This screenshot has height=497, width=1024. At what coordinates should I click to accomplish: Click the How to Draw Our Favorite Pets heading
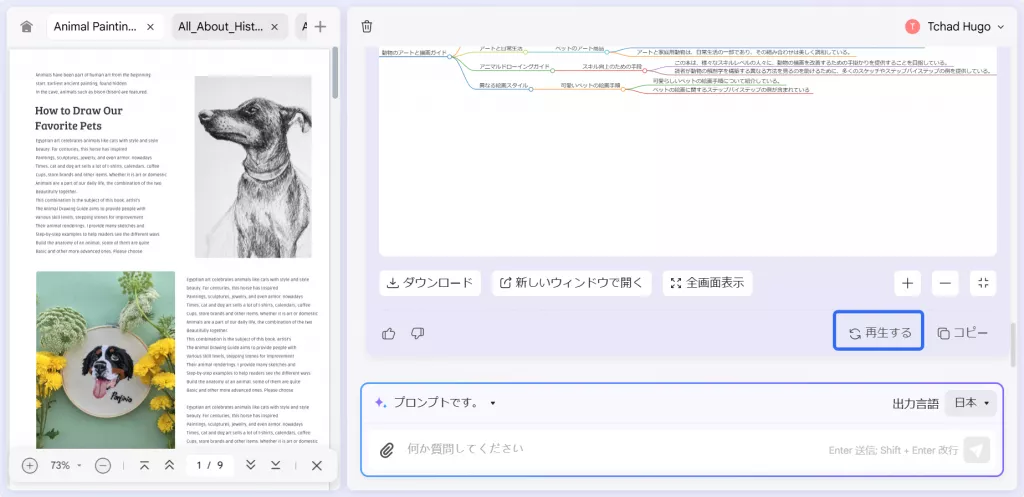78,118
